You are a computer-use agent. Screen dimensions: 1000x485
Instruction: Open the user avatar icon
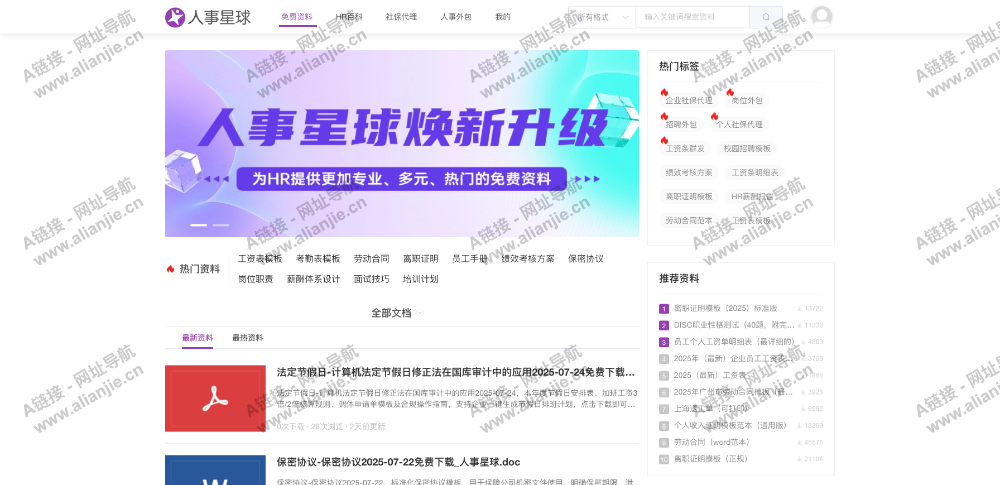(822, 17)
